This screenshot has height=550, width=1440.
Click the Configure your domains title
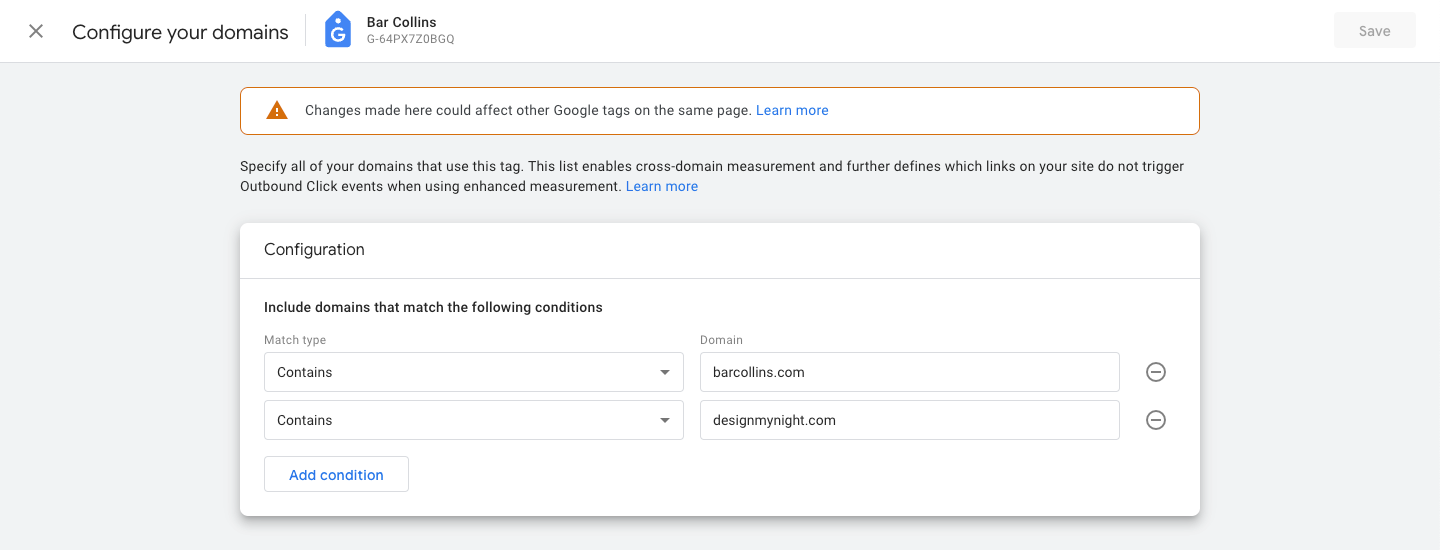[x=180, y=32]
